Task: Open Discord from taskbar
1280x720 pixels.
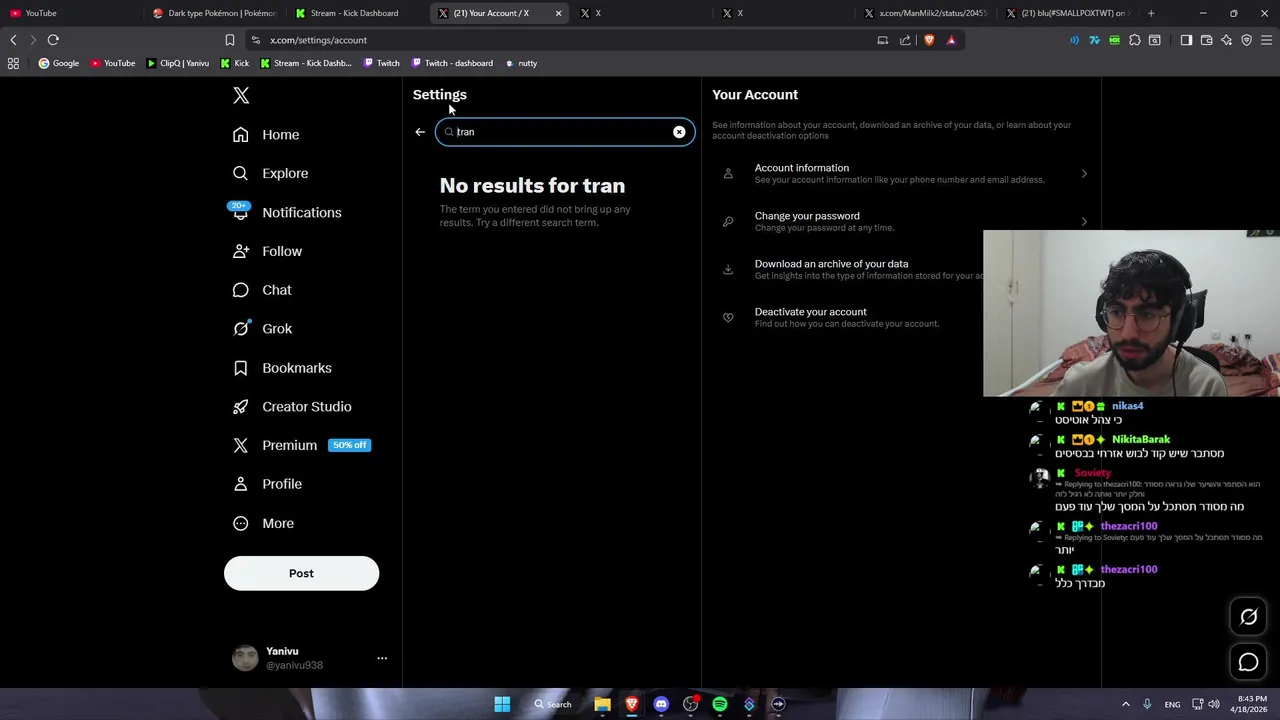Action: tap(661, 704)
